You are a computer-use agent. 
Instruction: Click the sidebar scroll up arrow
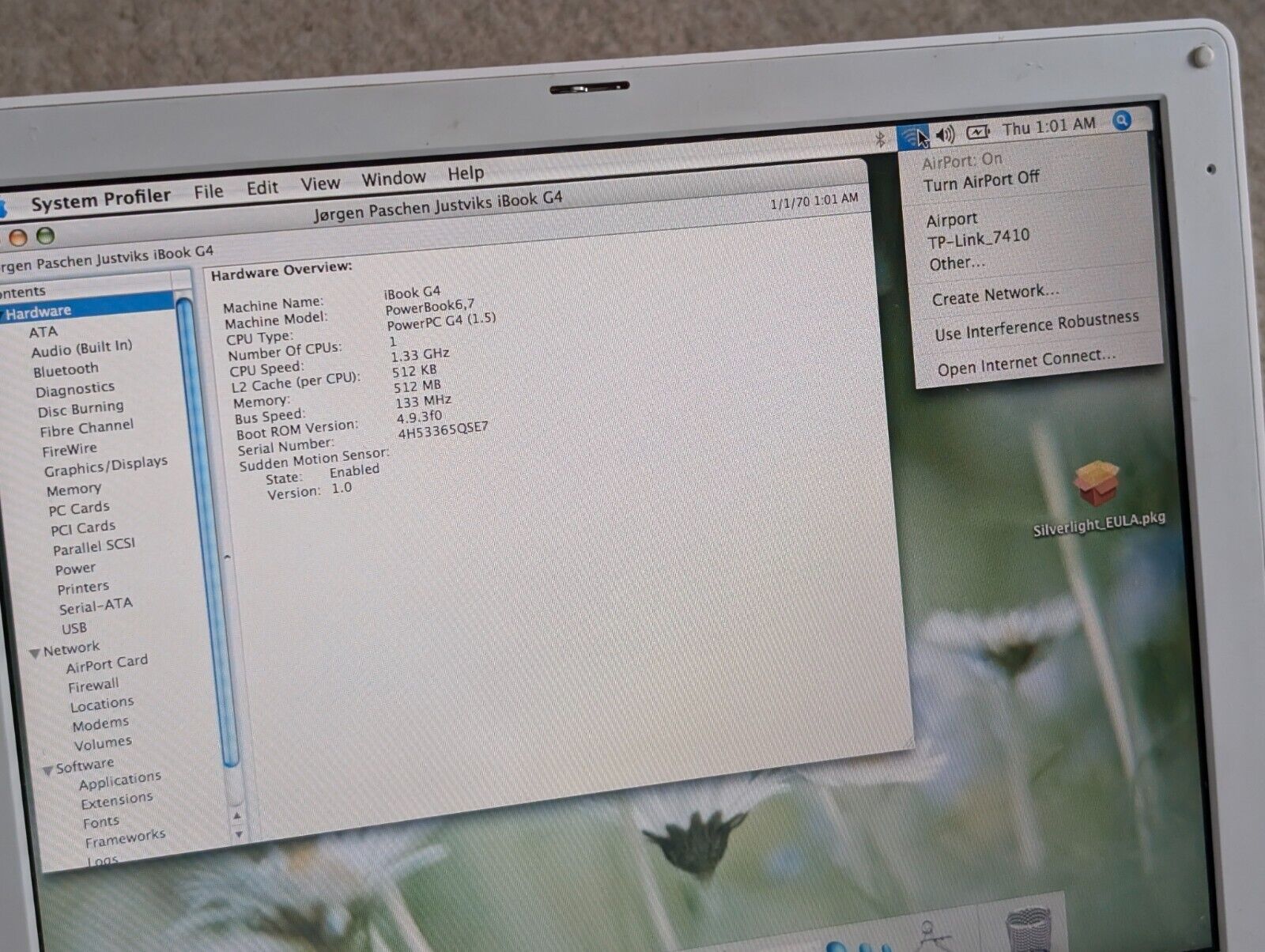236,815
